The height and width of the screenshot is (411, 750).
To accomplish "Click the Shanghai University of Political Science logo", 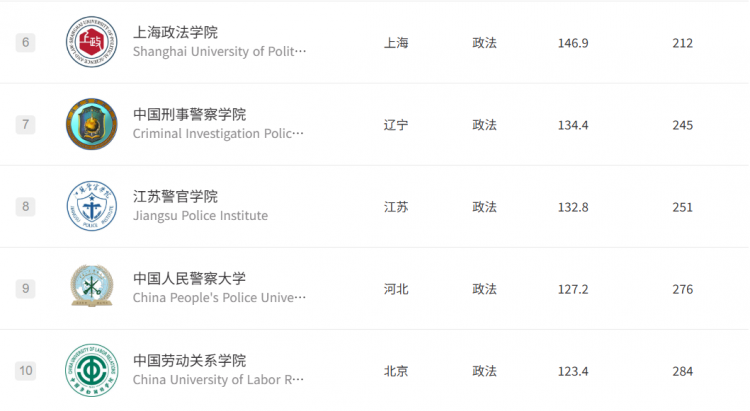I will click(x=91, y=42).
